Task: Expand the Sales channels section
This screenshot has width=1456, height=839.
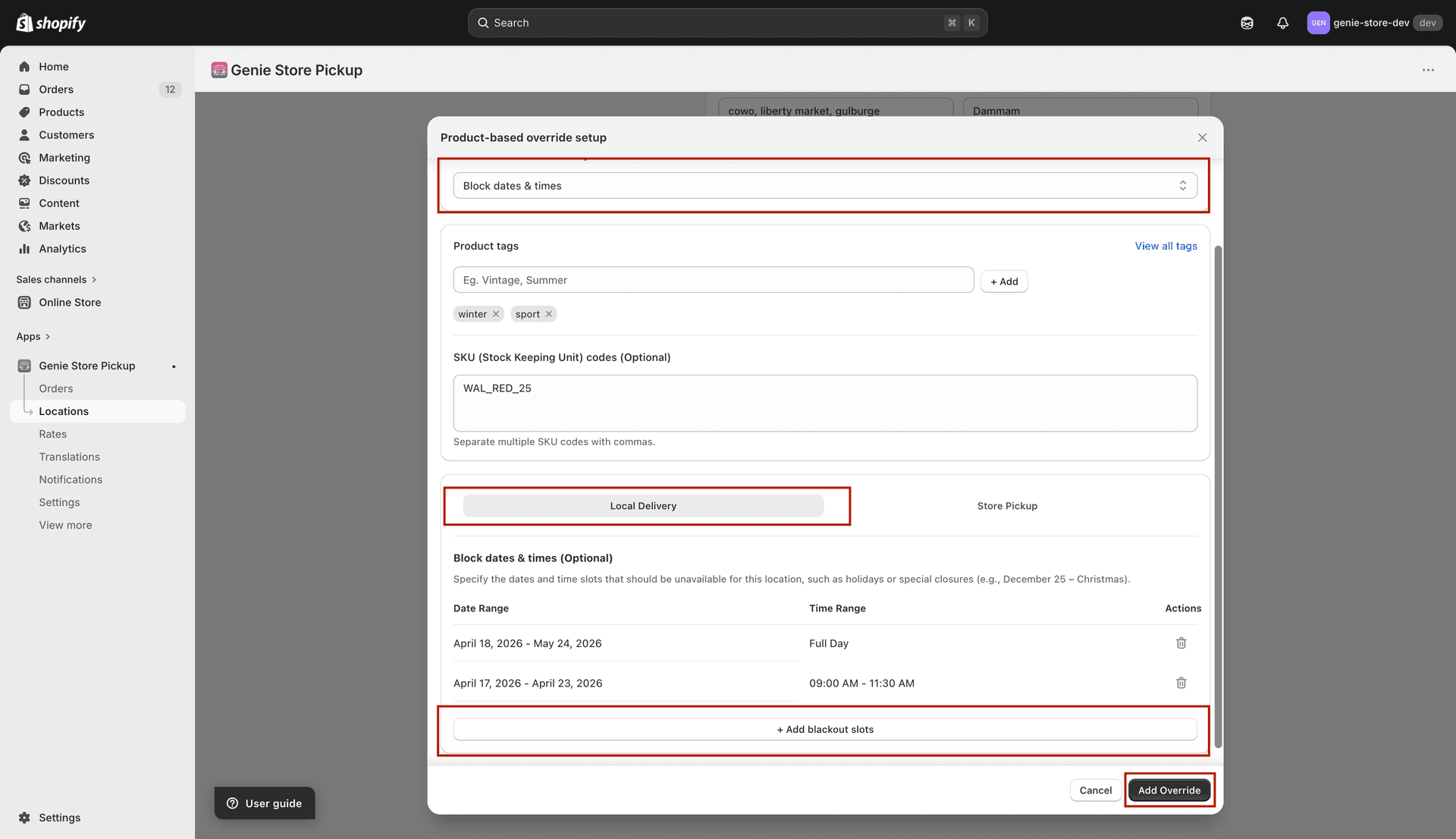Action: 56,280
